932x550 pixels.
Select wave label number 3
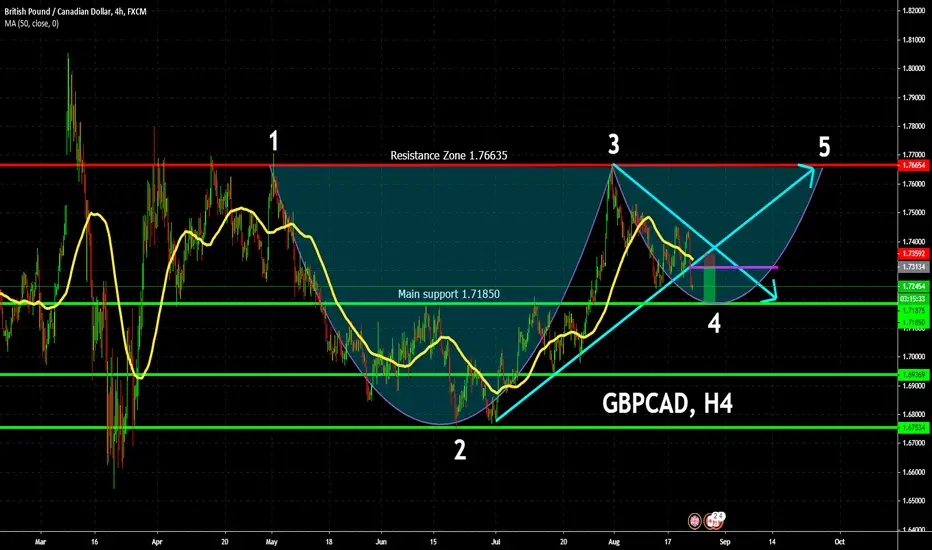613,144
